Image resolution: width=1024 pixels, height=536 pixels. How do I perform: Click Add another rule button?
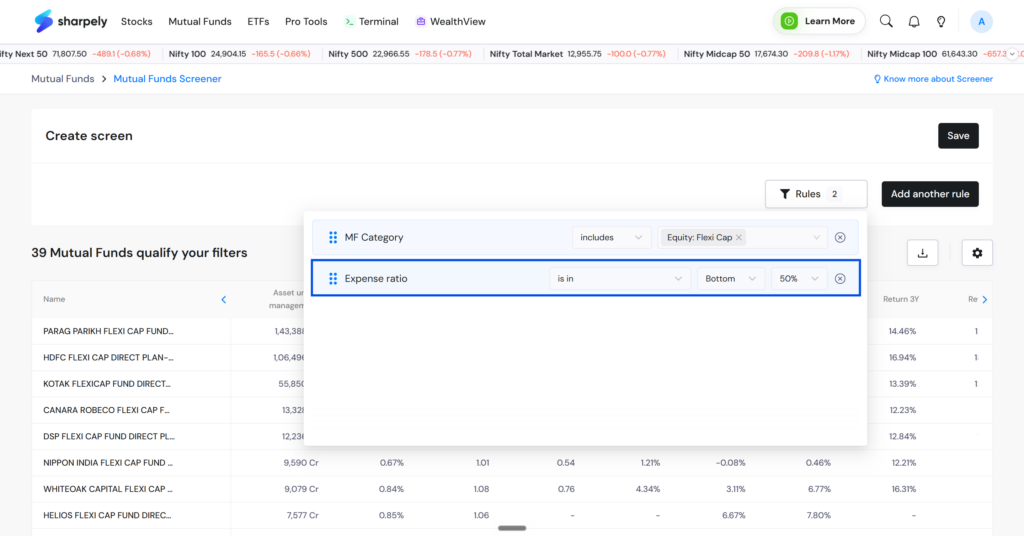point(930,194)
